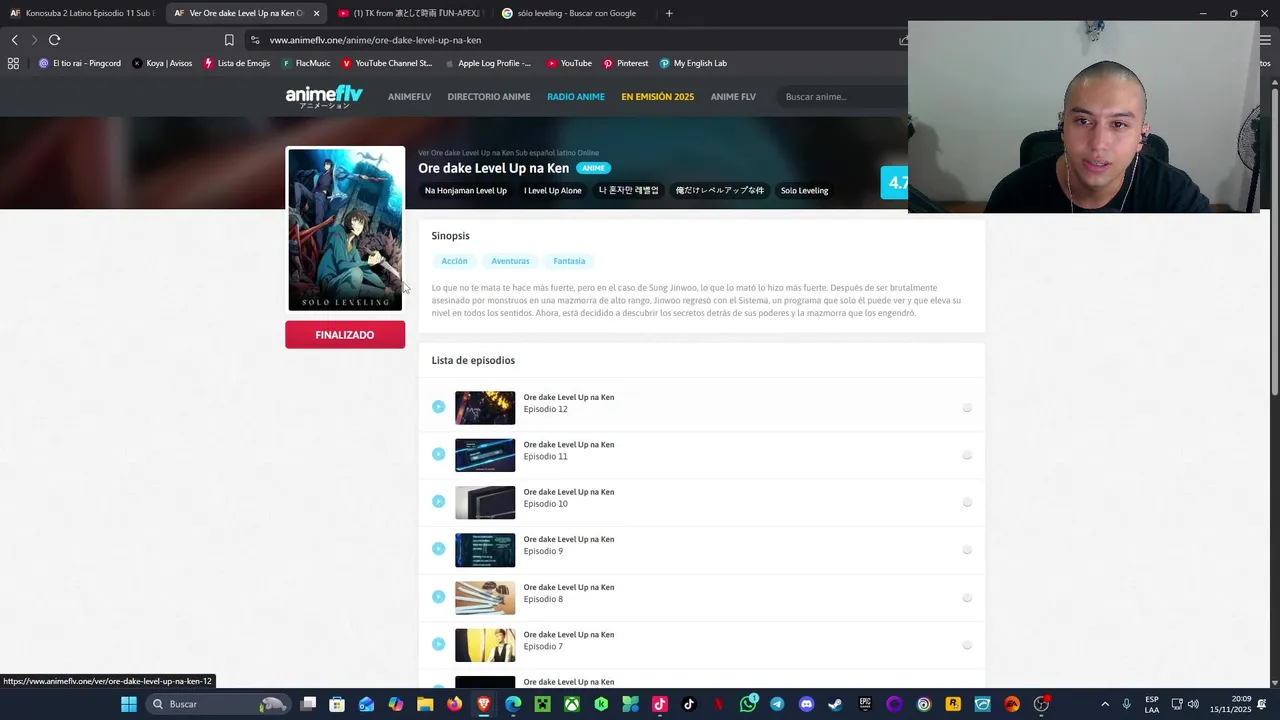Click the browser address bar URL
The height and width of the screenshot is (720, 1280).
click(x=375, y=40)
